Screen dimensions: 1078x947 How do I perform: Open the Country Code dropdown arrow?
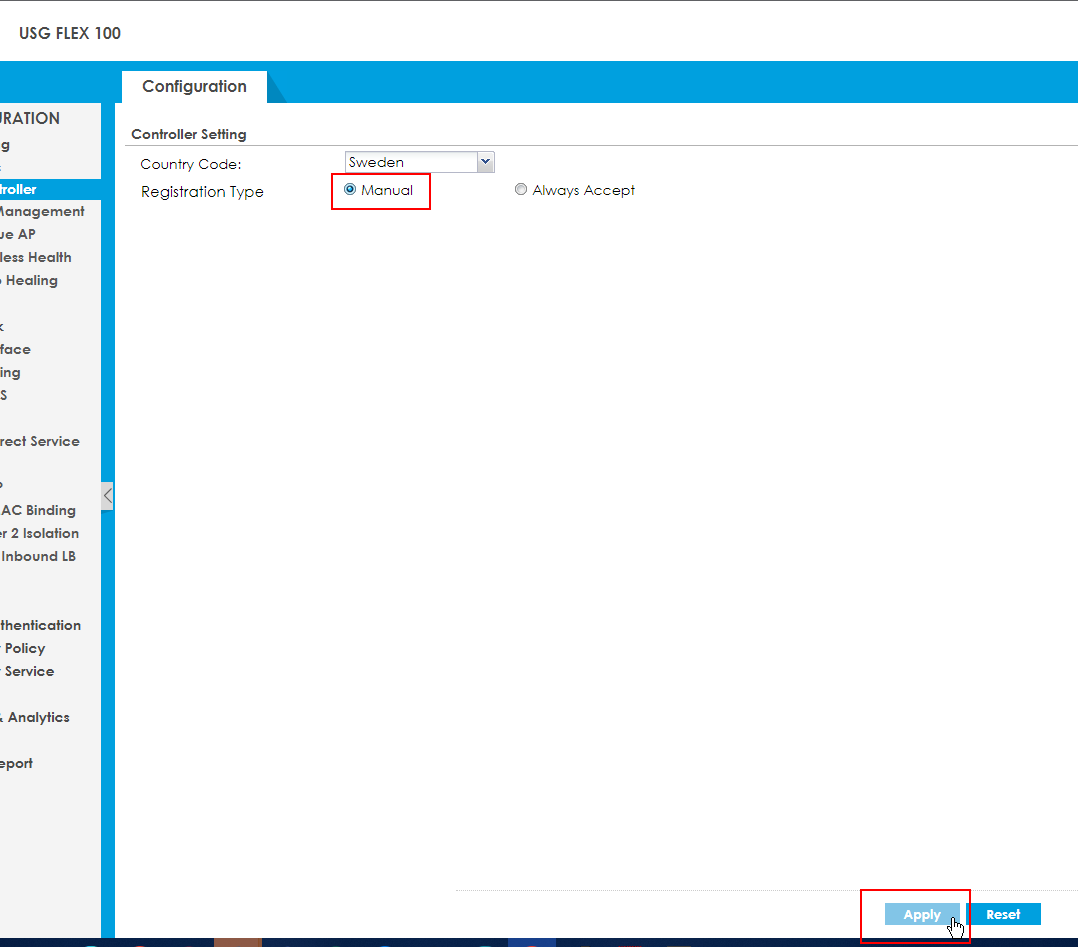point(486,162)
